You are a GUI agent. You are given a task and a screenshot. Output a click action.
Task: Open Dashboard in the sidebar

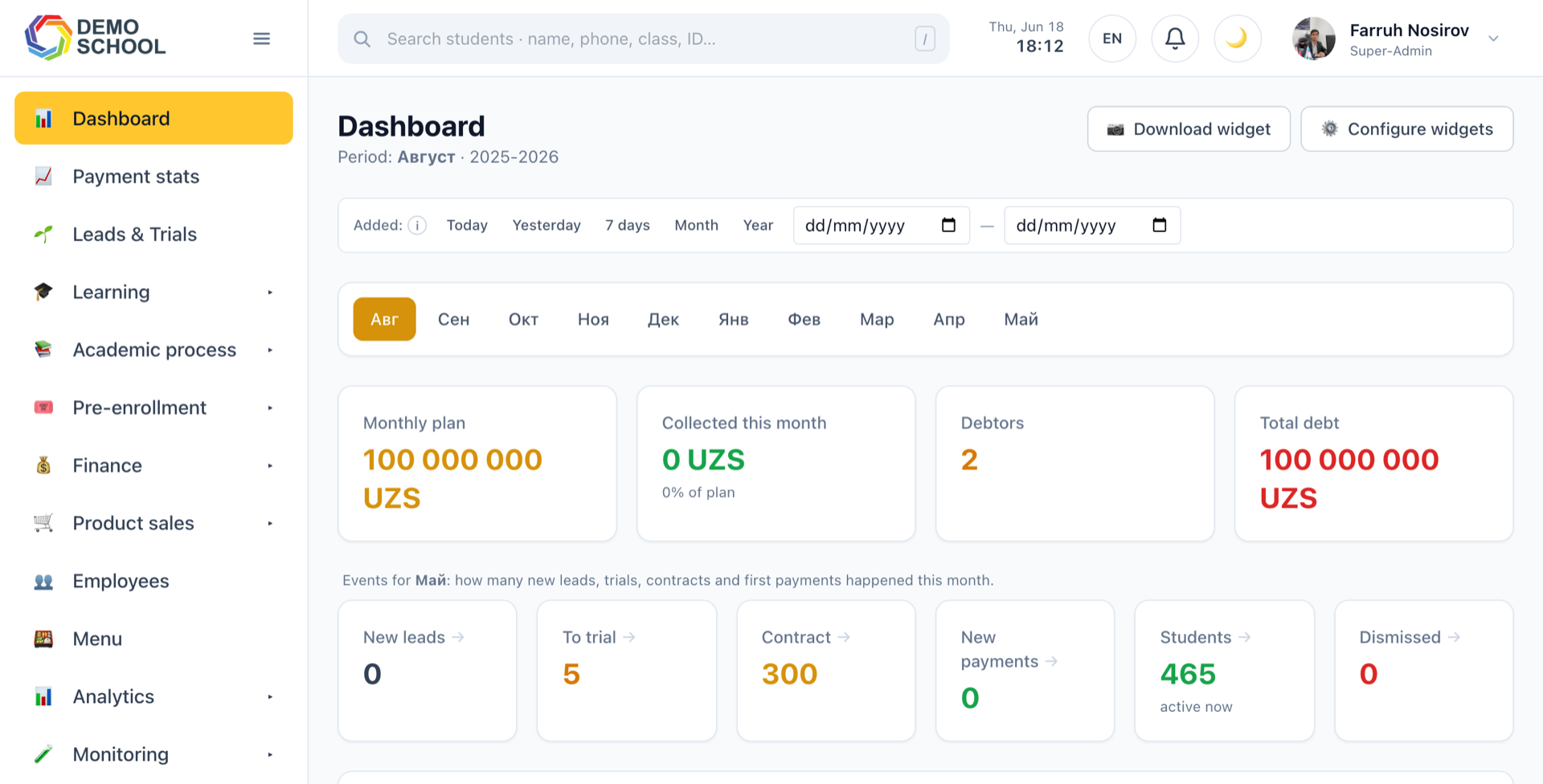coord(153,118)
